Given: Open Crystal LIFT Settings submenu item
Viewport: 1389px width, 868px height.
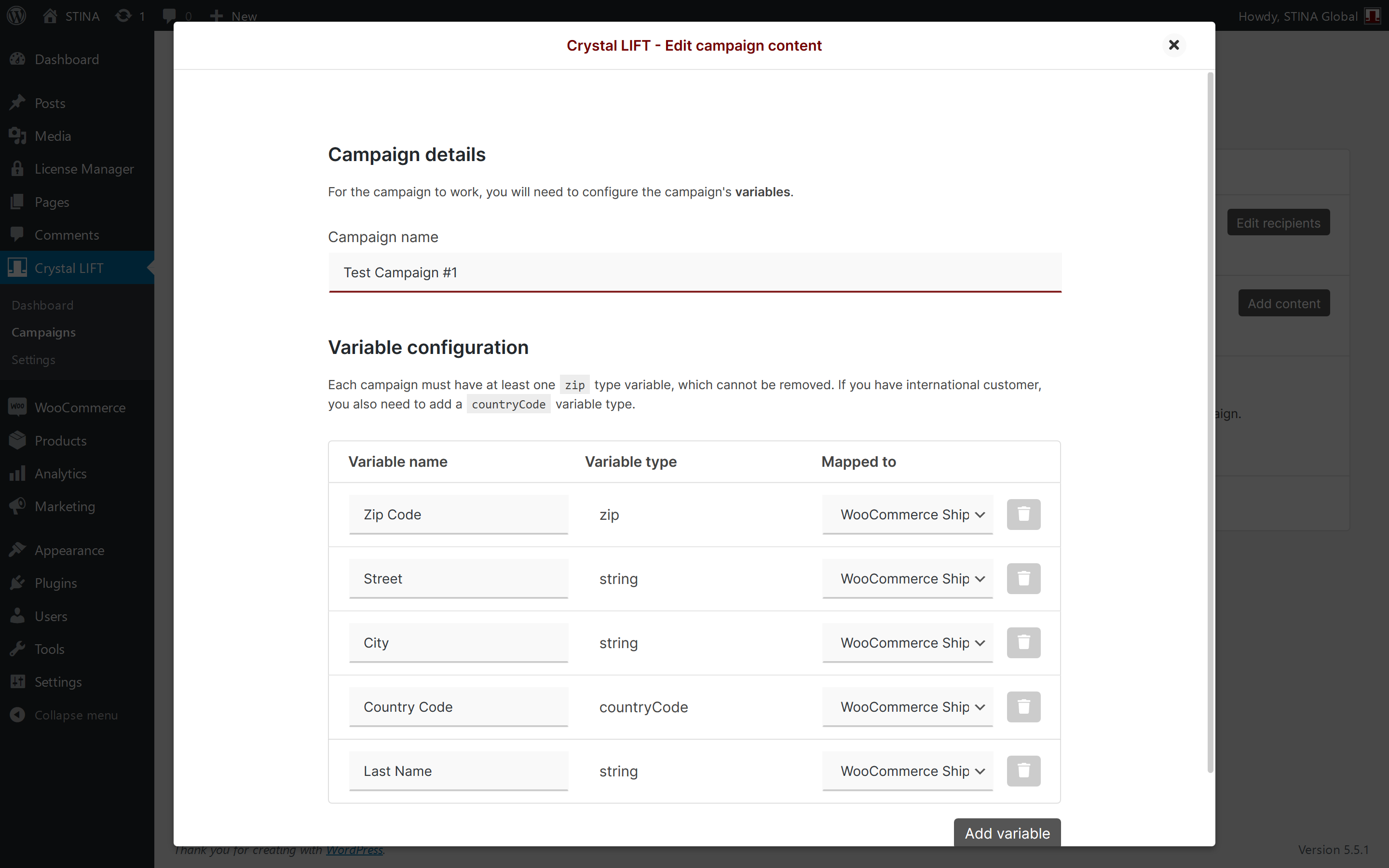Looking at the screenshot, I should tap(33, 360).
